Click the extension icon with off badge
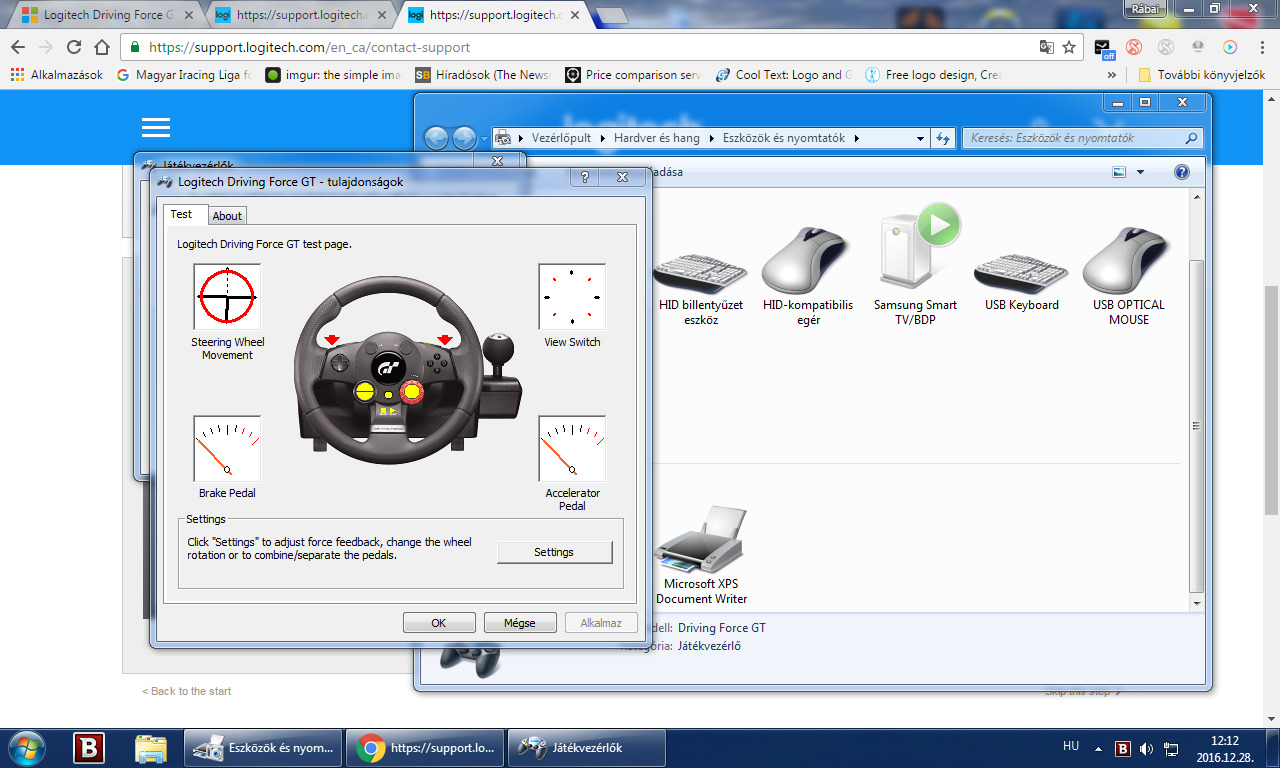 coord(1103,48)
